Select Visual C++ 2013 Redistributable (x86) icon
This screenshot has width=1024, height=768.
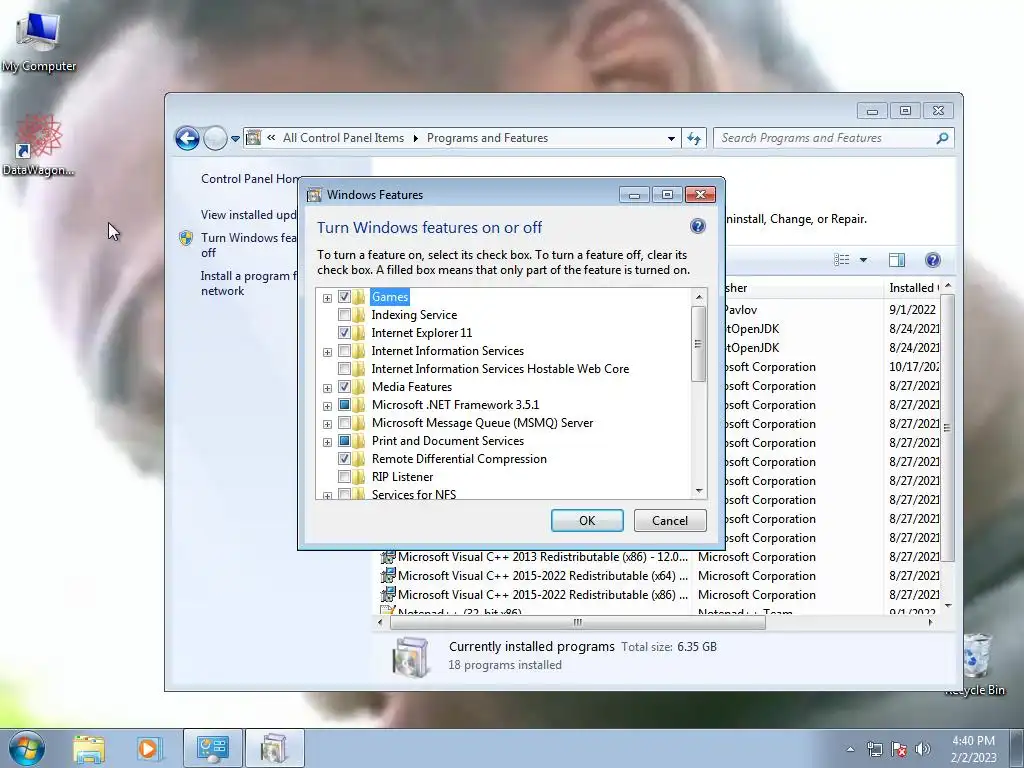(388, 557)
